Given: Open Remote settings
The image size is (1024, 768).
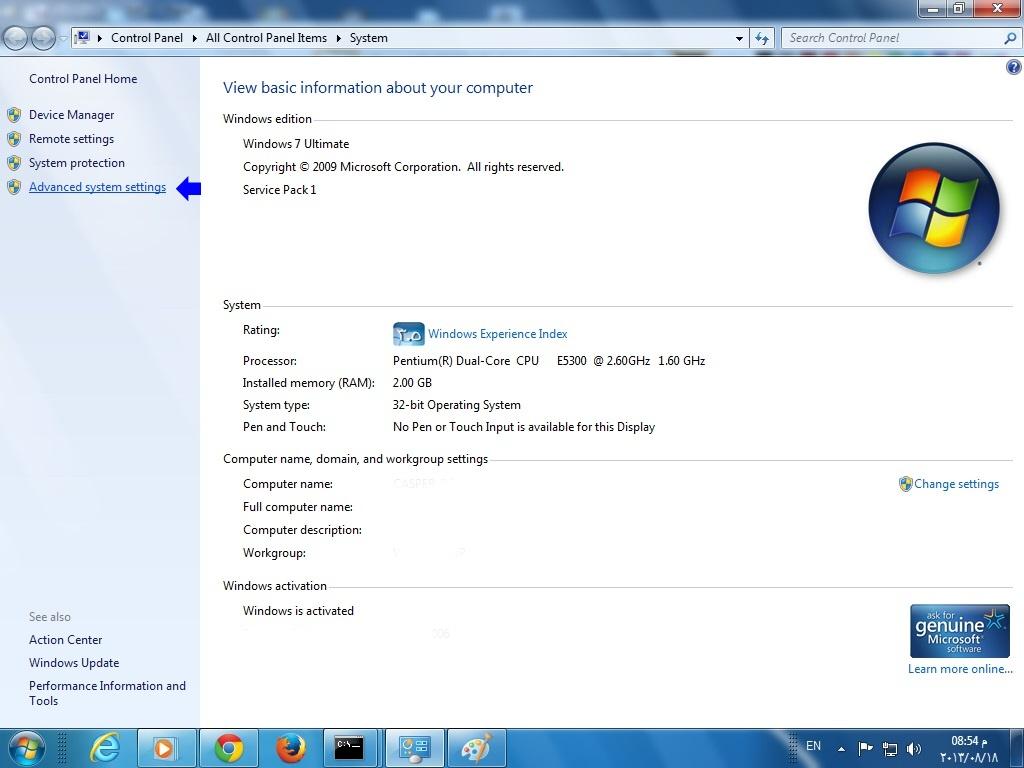Looking at the screenshot, I should [71, 139].
